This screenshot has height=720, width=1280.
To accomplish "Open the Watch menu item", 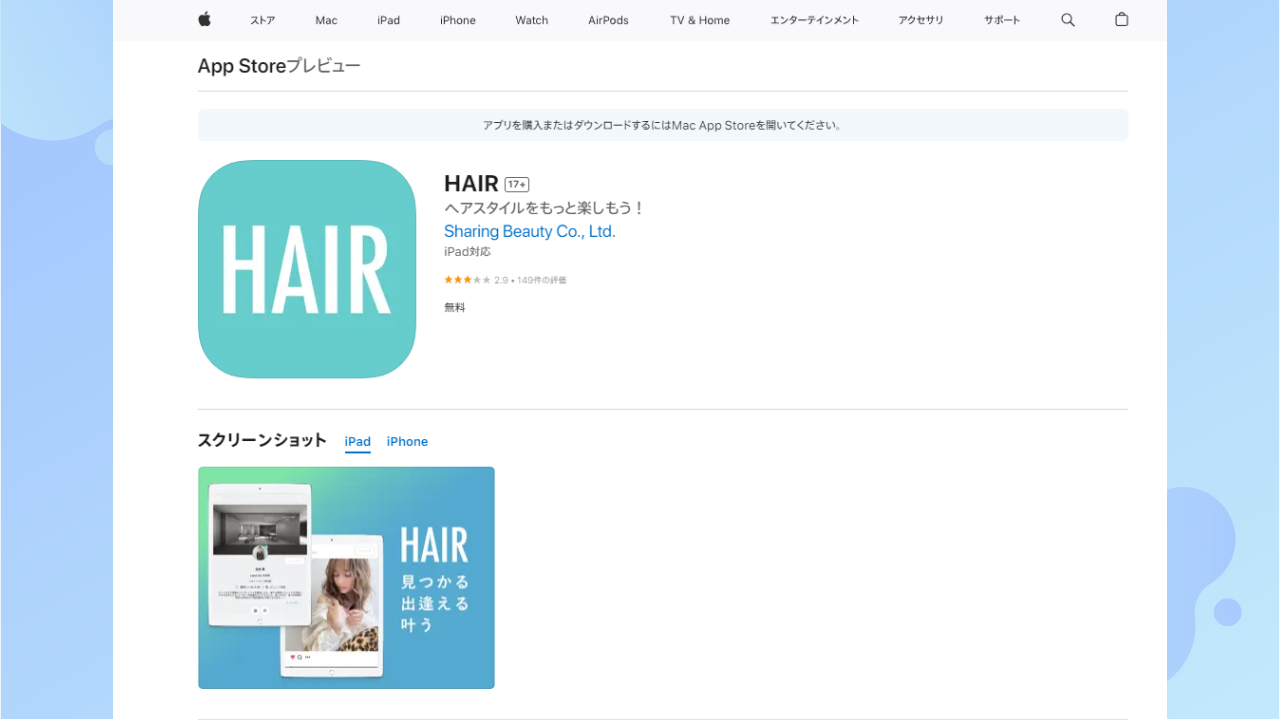I will (532, 20).
